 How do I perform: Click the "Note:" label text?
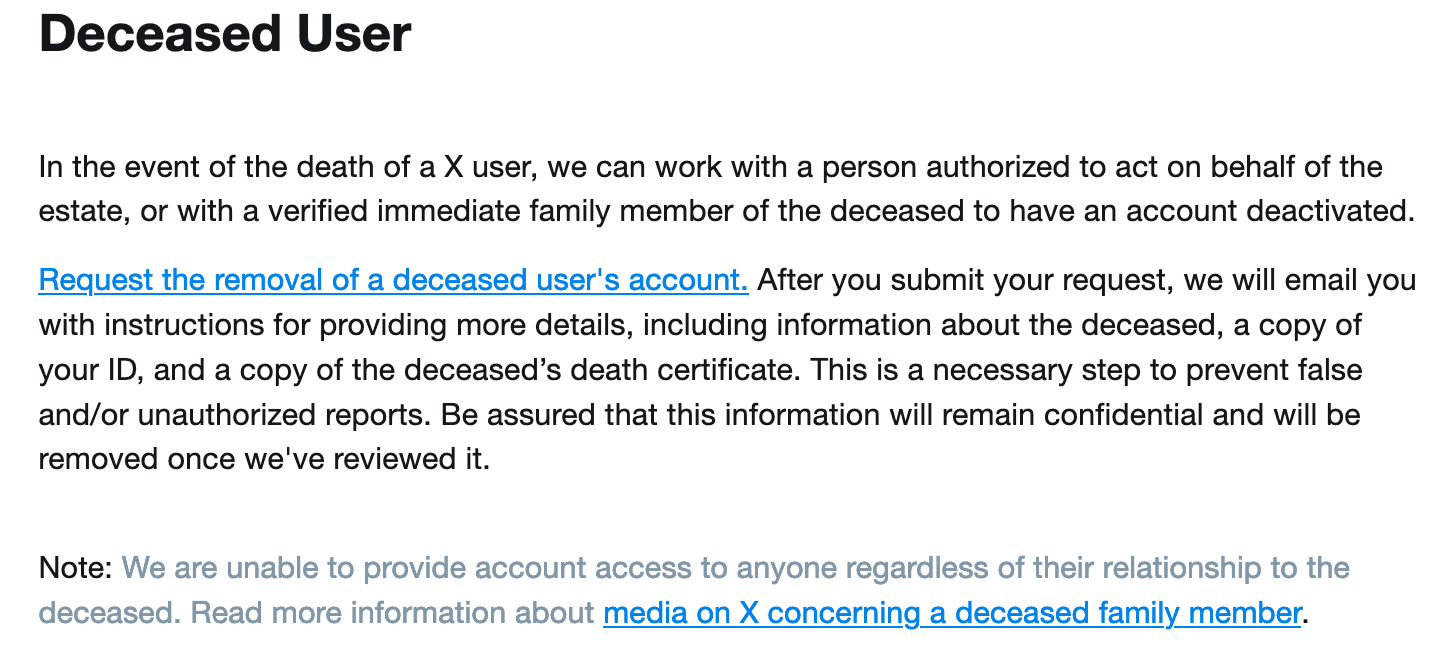pos(76,569)
